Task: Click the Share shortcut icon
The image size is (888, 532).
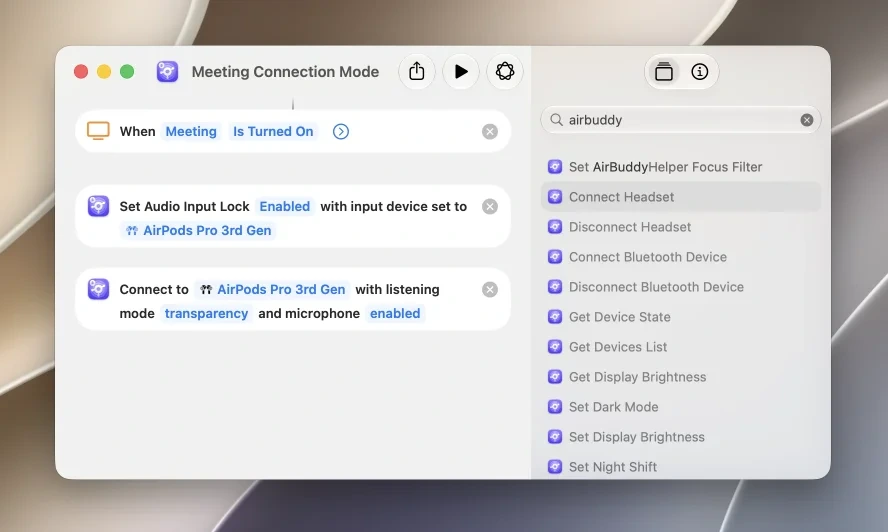Action: pyautogui.click(x=417, y=71)
